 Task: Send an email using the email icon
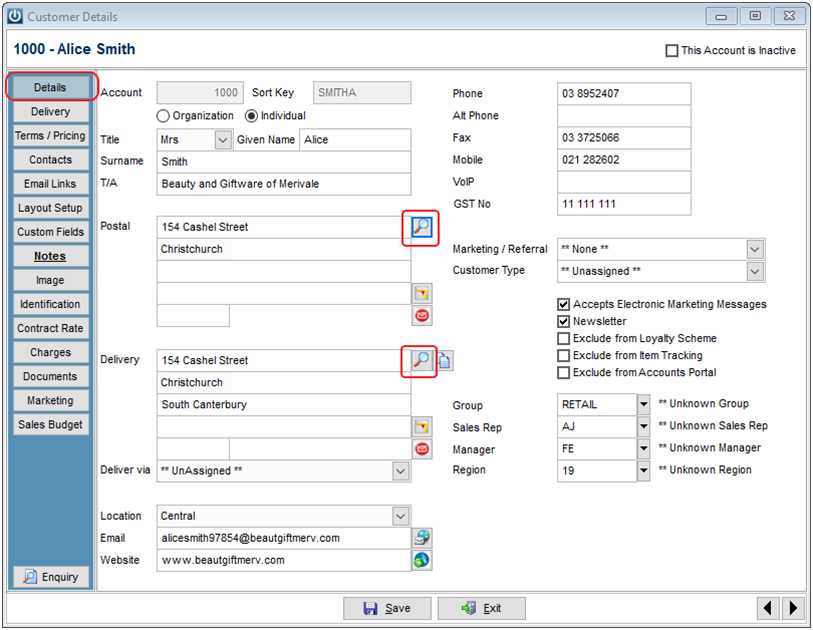(421, 538)
